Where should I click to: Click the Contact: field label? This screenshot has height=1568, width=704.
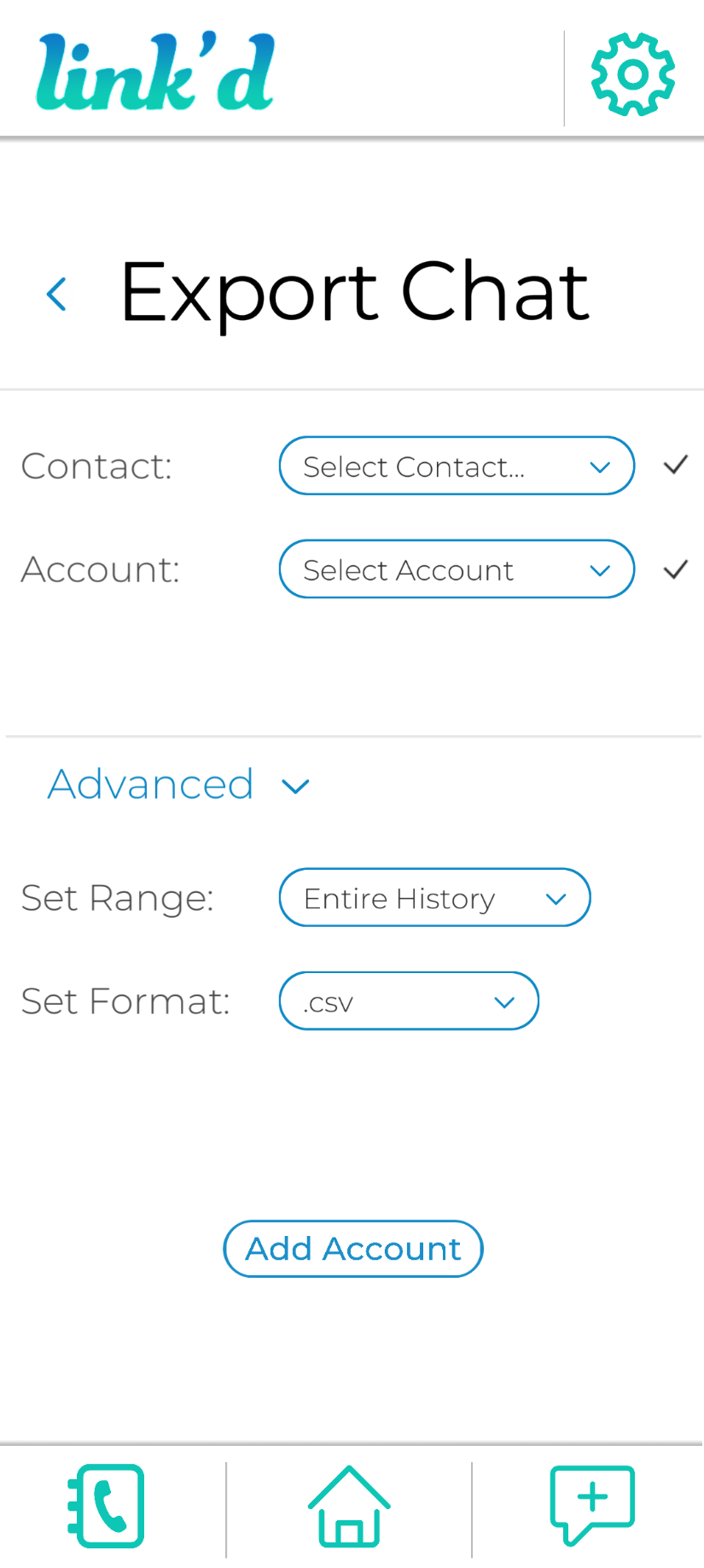(x=96, y=466)
